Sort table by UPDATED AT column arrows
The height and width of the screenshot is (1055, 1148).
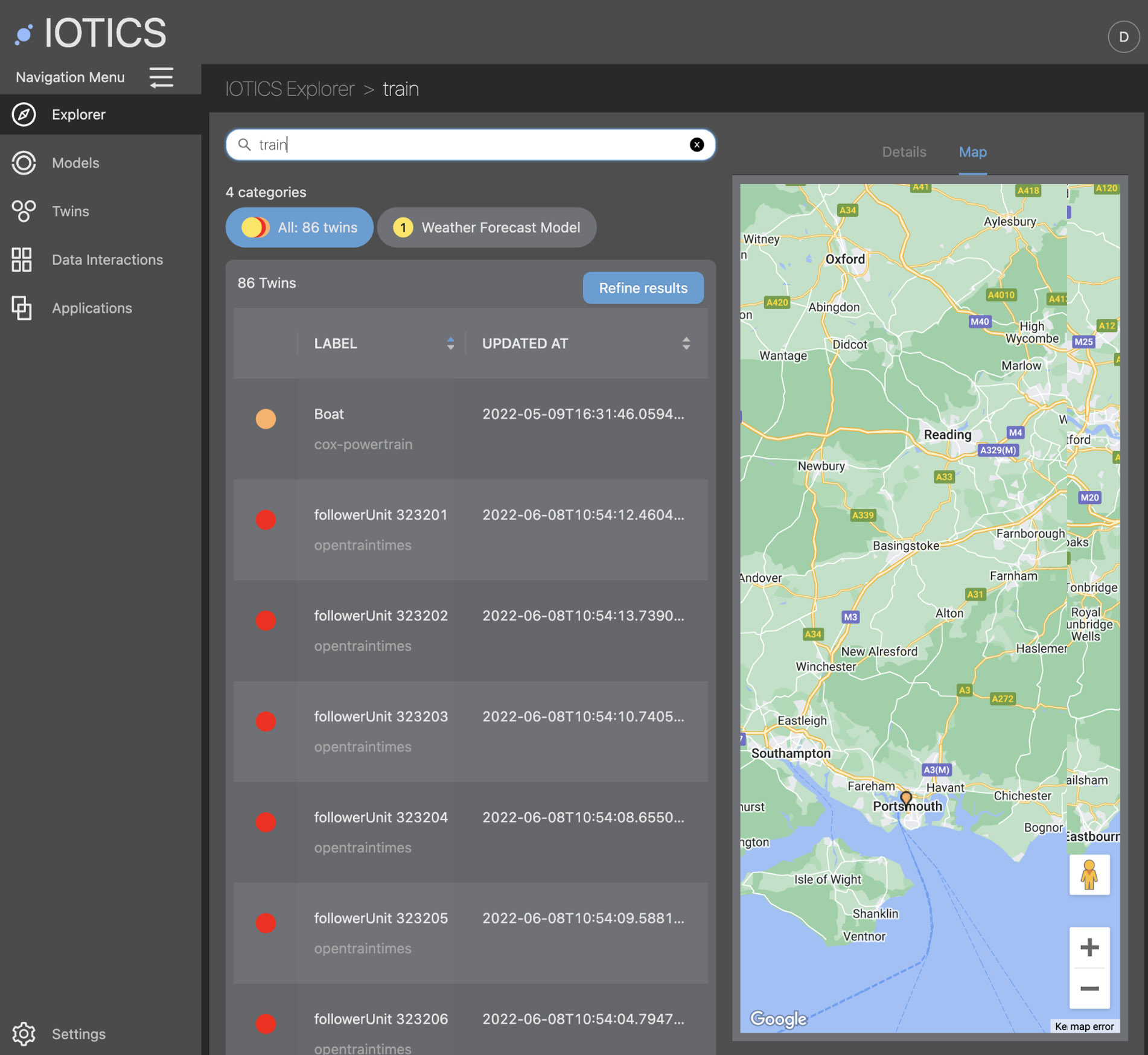tap(686, 343)
